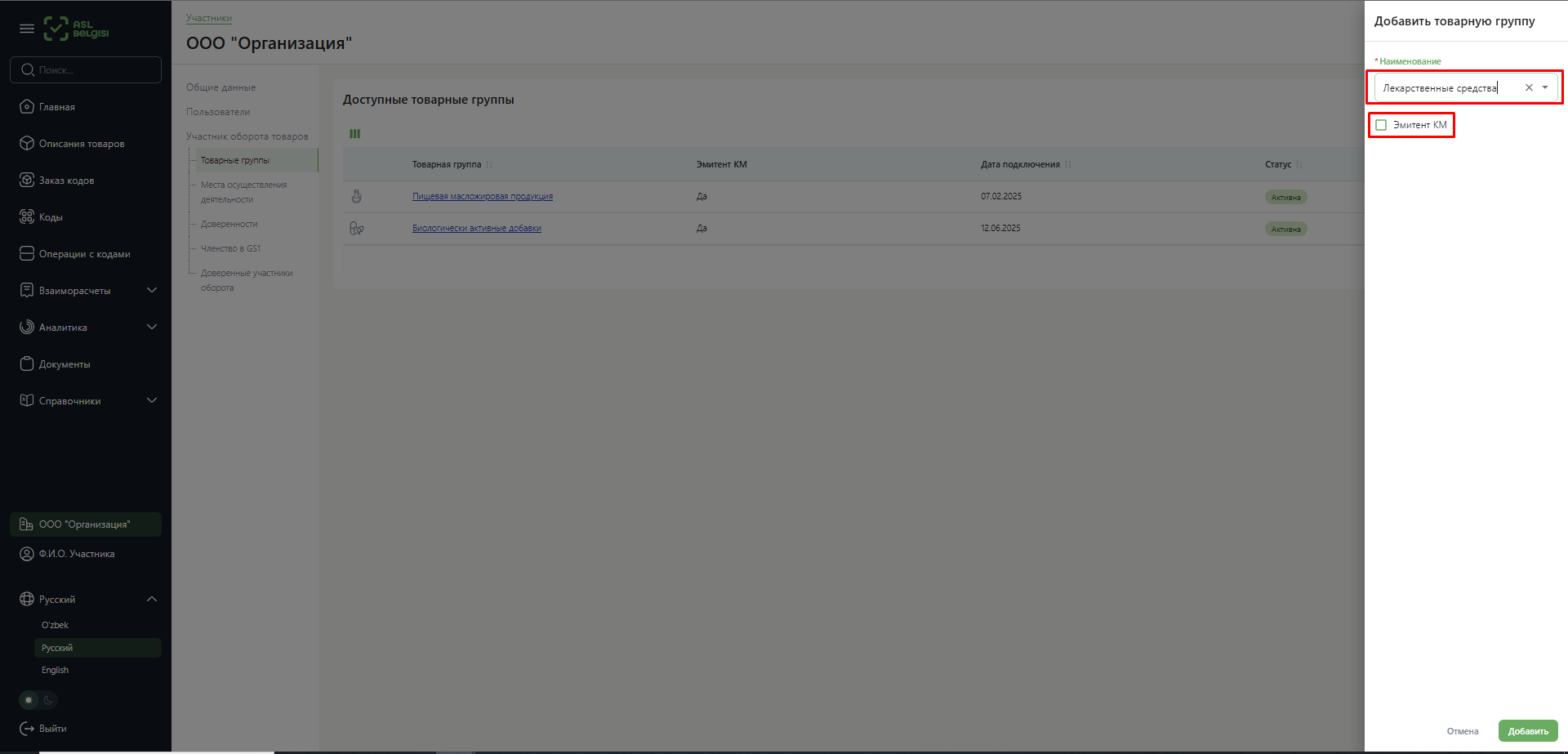Expand the Аналитика submenu chevron

click(152, 328)
